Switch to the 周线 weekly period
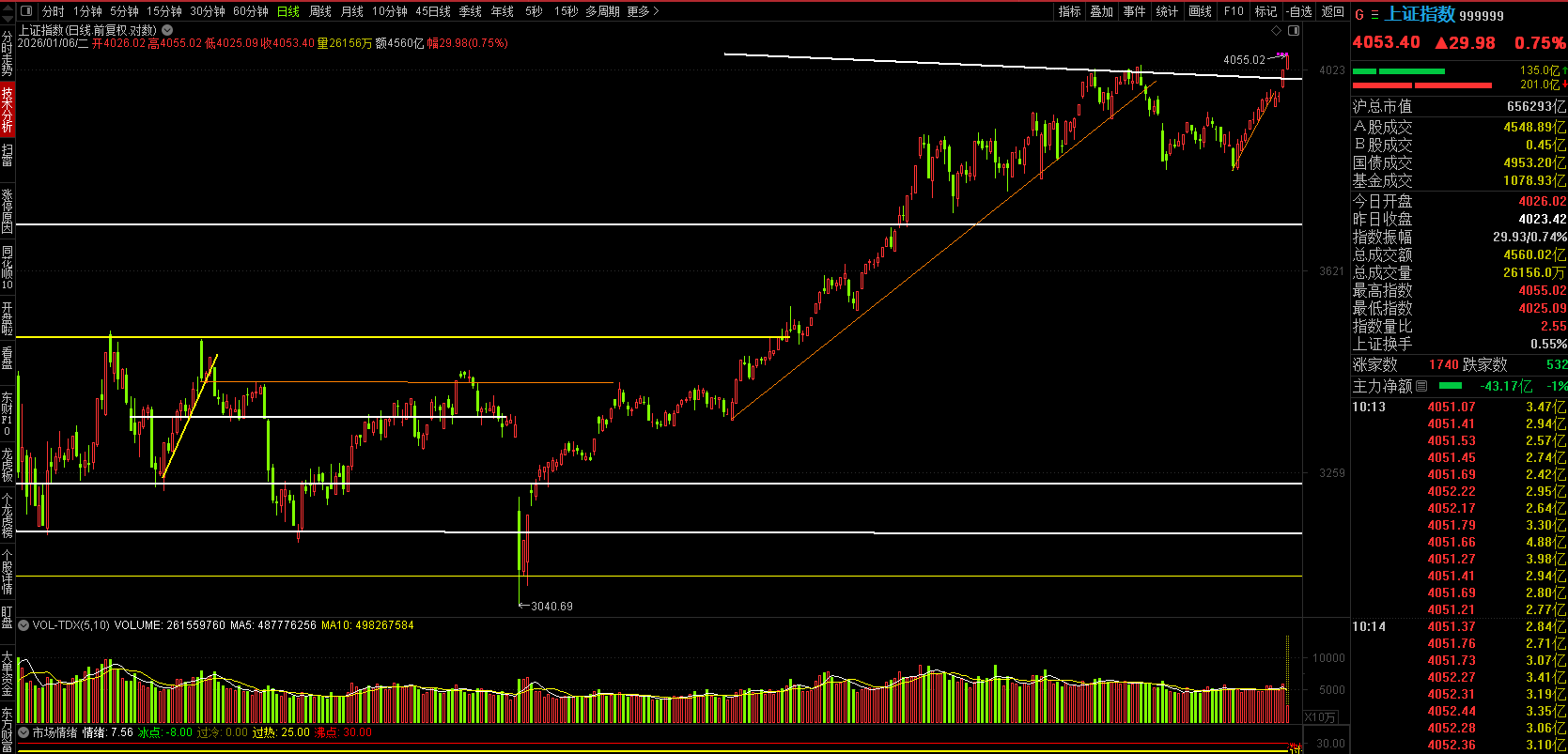1568x754 pixels. (320, 11)
